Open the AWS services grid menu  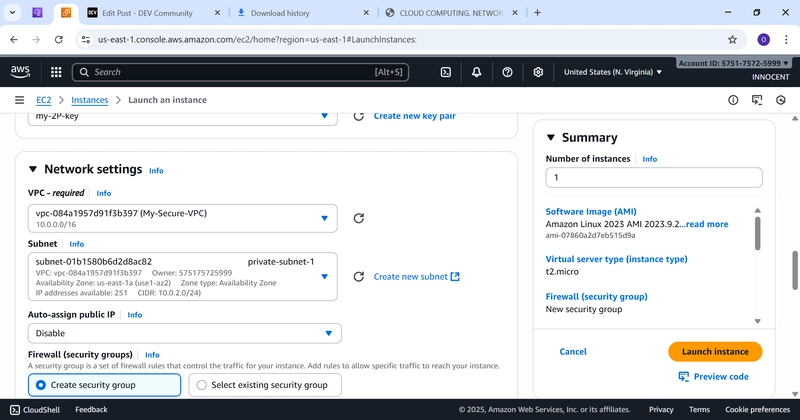click(x=56, y=72)
